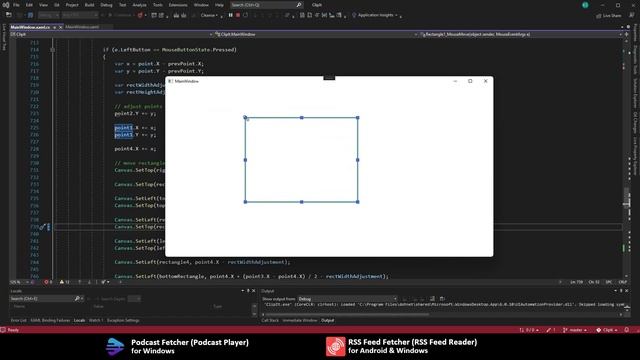Viewport: 640px width, 360px height.
Task: Maximize the MainWindow app window
Action: click(x=470, y=81)
